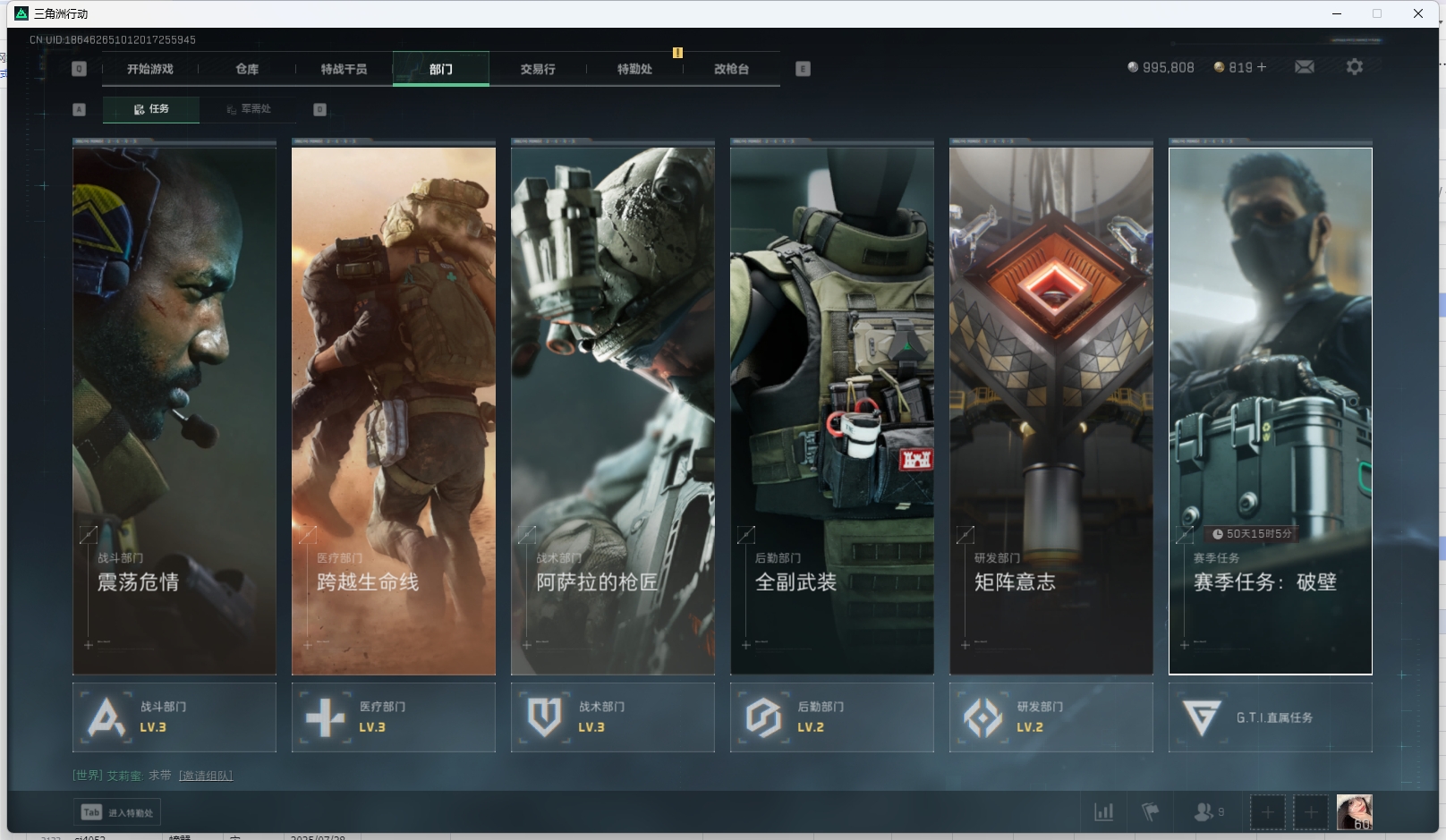
Task: Open the friends list icon showing 9
Action: 1209,812
